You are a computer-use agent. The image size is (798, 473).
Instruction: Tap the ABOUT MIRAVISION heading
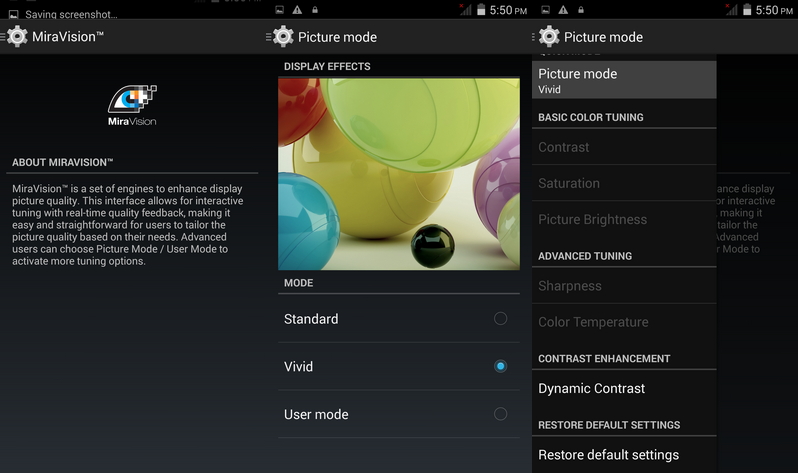[x=63, y=162]
